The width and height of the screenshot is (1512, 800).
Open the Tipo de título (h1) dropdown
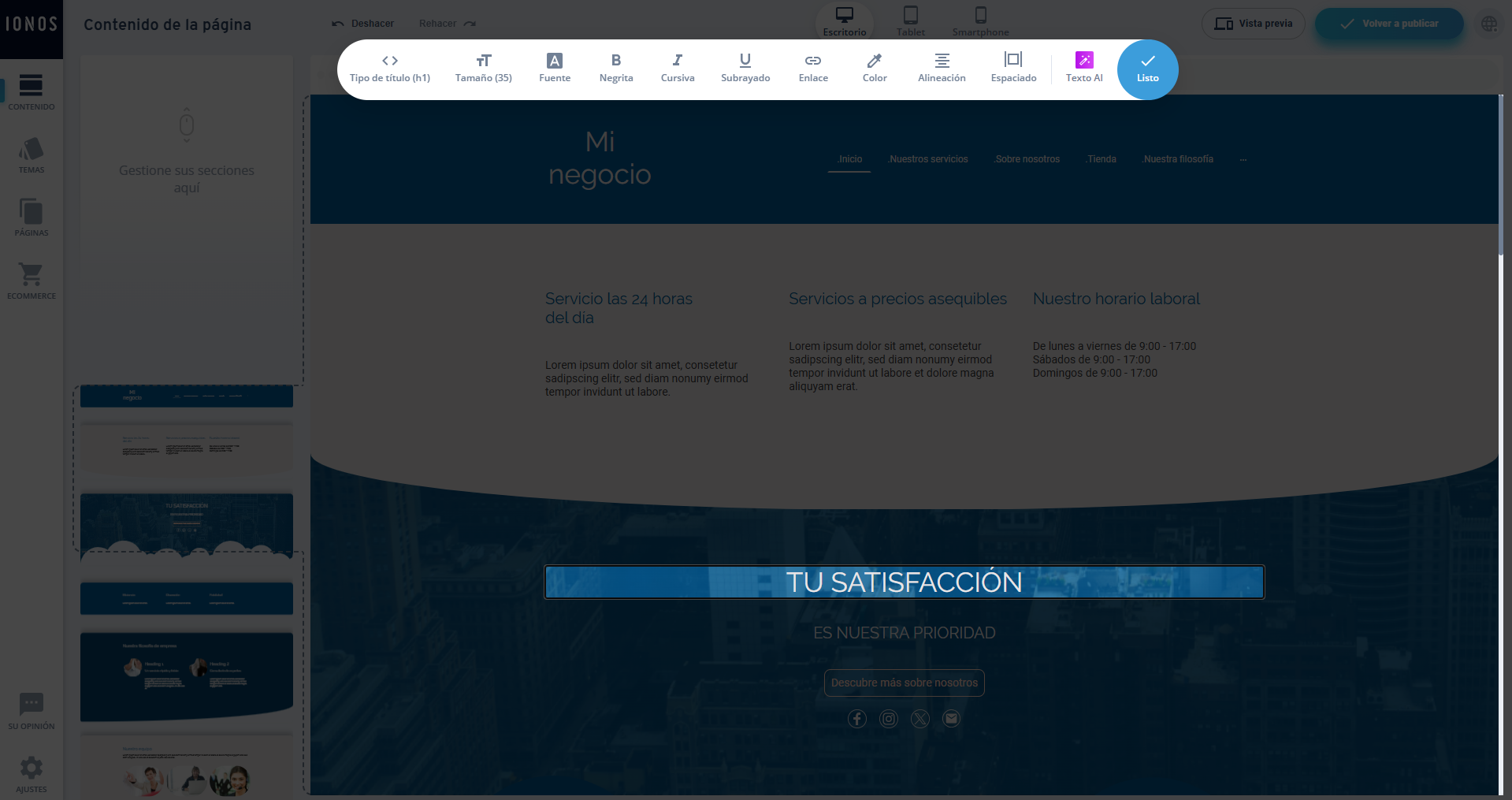(390, 67)
